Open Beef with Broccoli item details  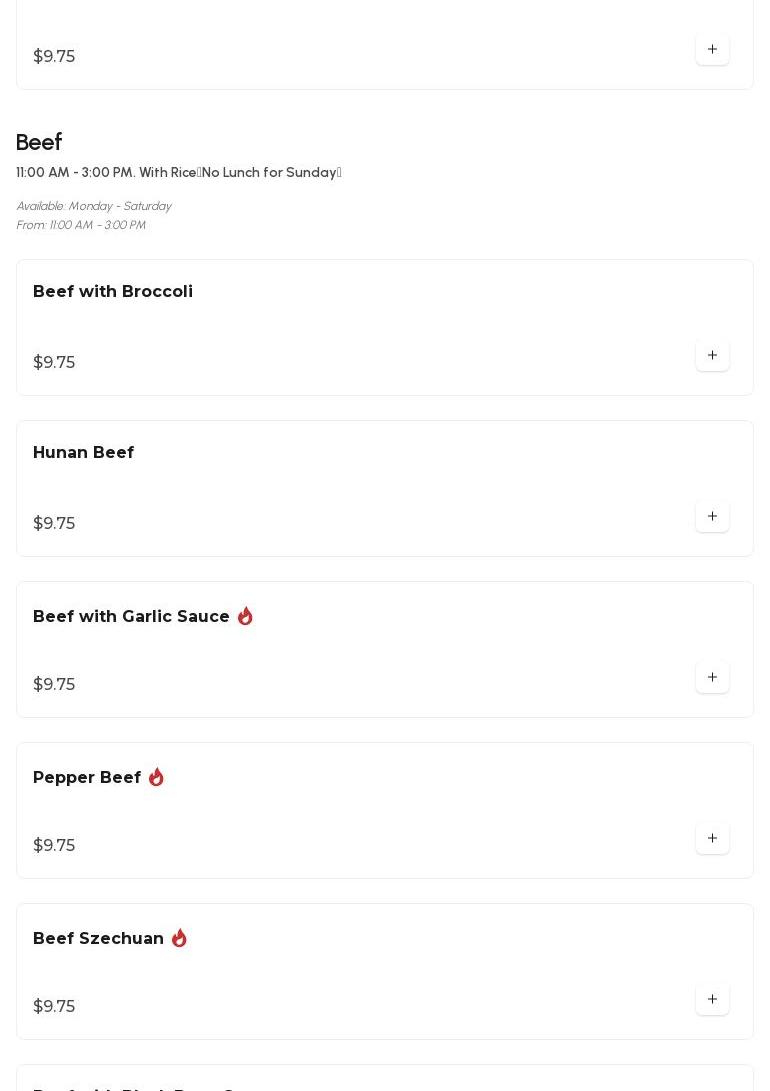pos(113,291)
